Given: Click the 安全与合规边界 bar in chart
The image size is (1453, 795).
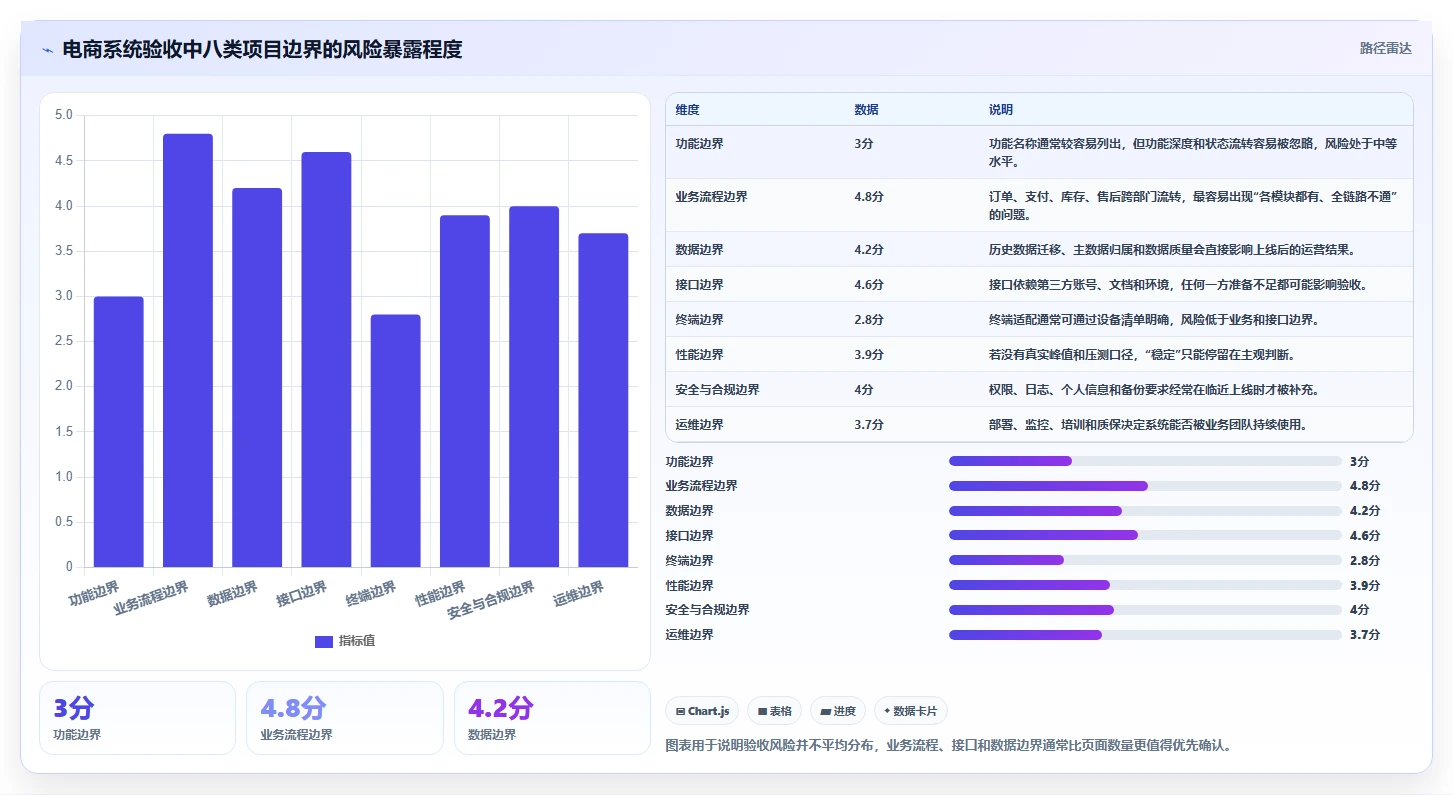Looking at the screenshot, I should [x=534, y=387].
